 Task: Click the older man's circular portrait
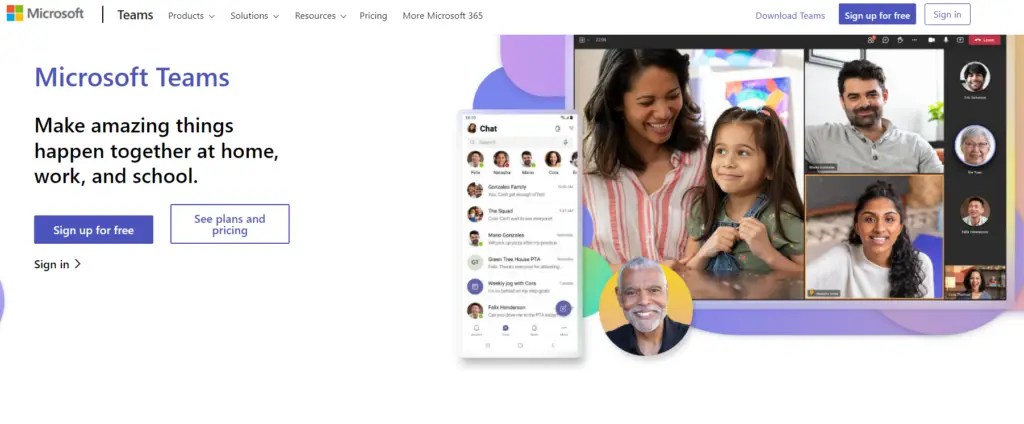coord(646,307)
